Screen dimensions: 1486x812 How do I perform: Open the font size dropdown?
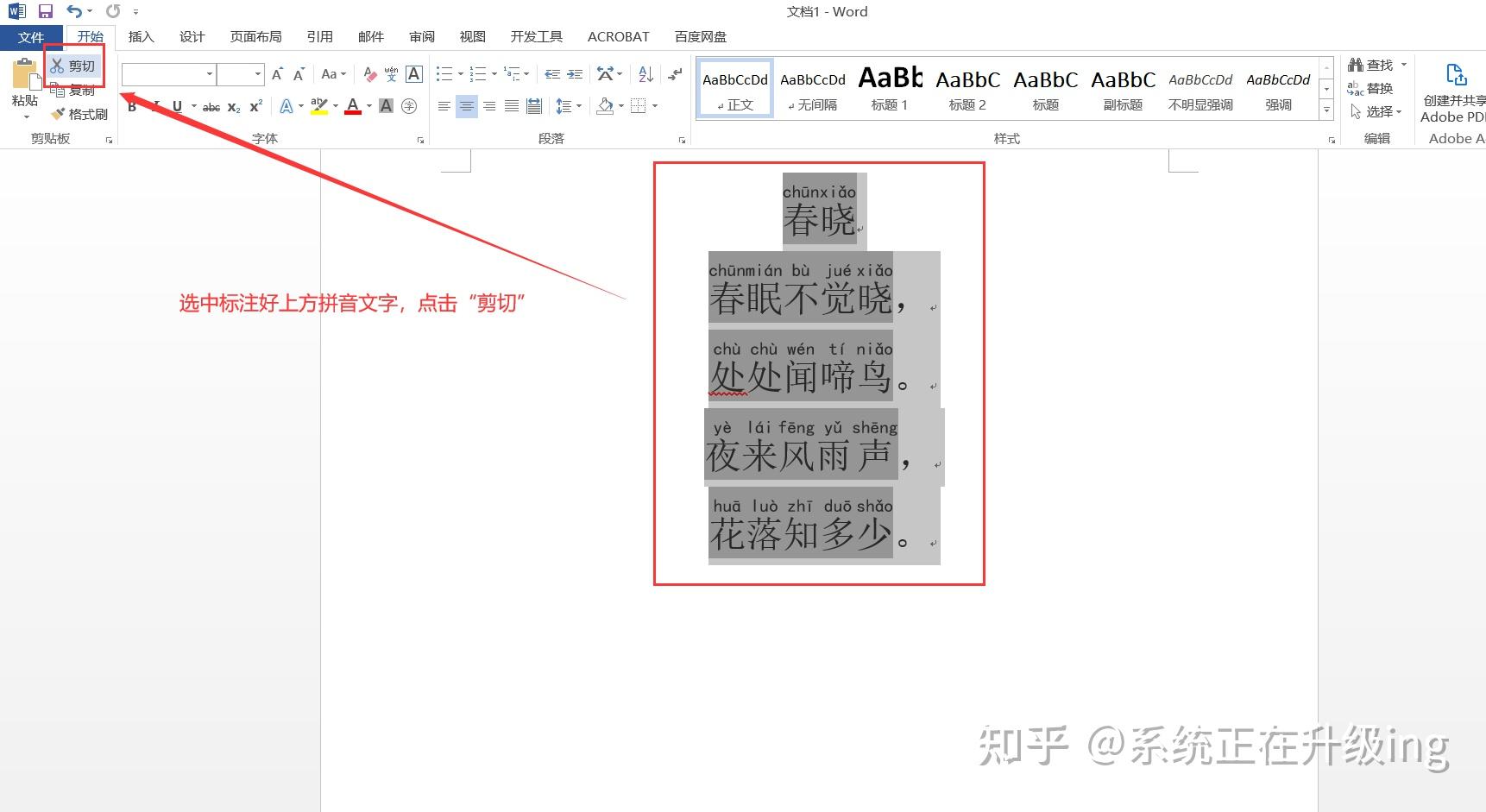[257, 74]
